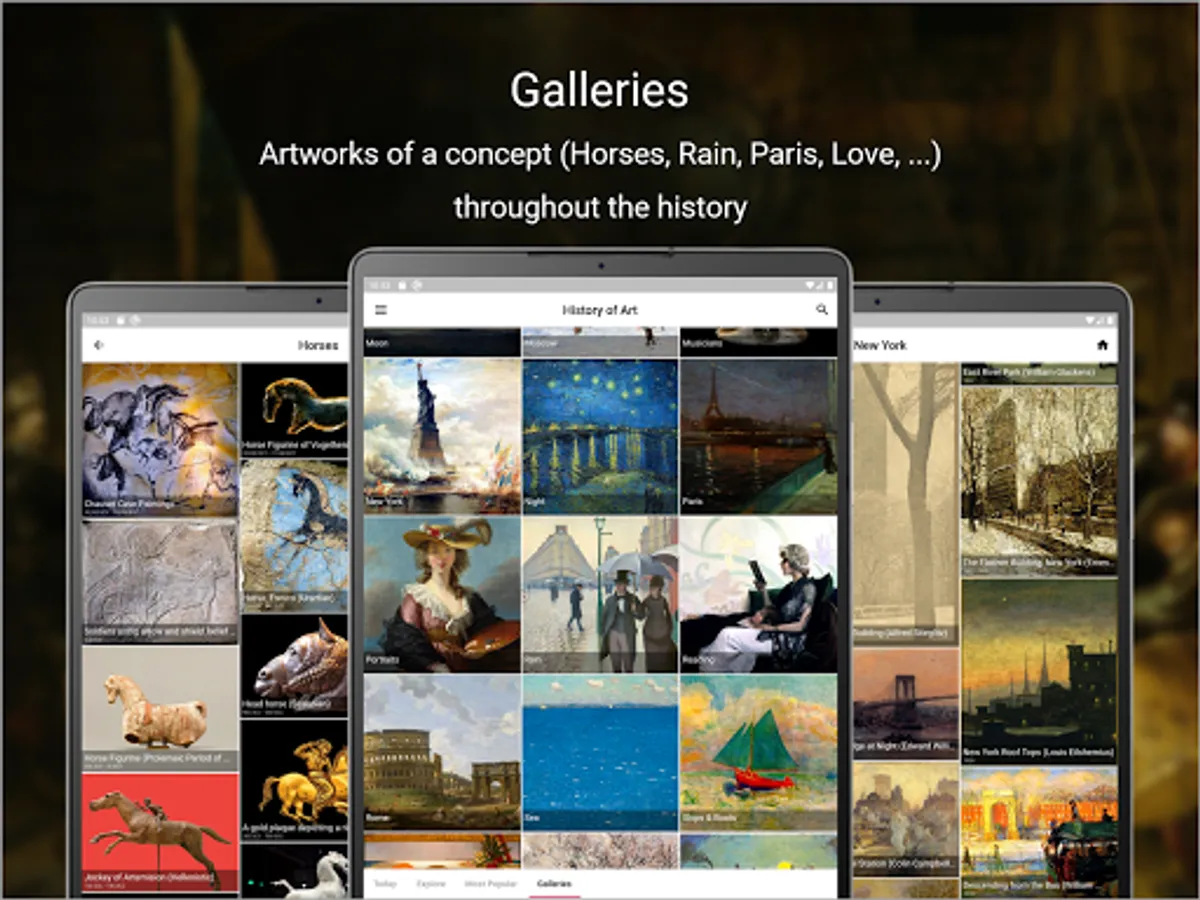This screenshot has height=900, width=1200.
Task: Click the Galleries heading text
Action: [600, 91]
